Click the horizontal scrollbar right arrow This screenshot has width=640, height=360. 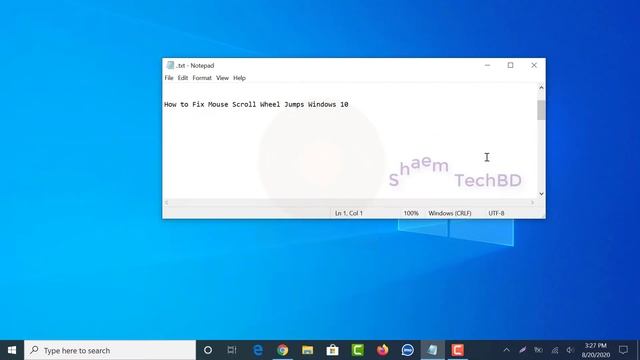[533, 202]
